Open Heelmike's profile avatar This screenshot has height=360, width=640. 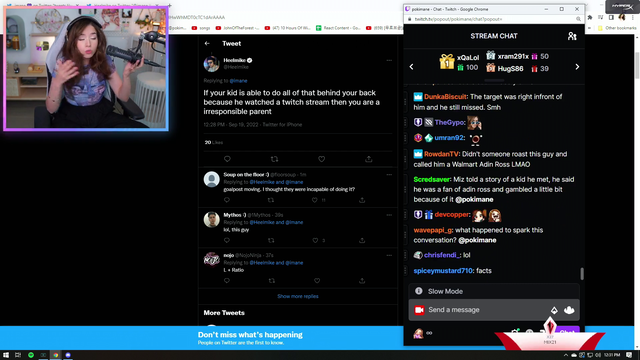click(211, 64)
